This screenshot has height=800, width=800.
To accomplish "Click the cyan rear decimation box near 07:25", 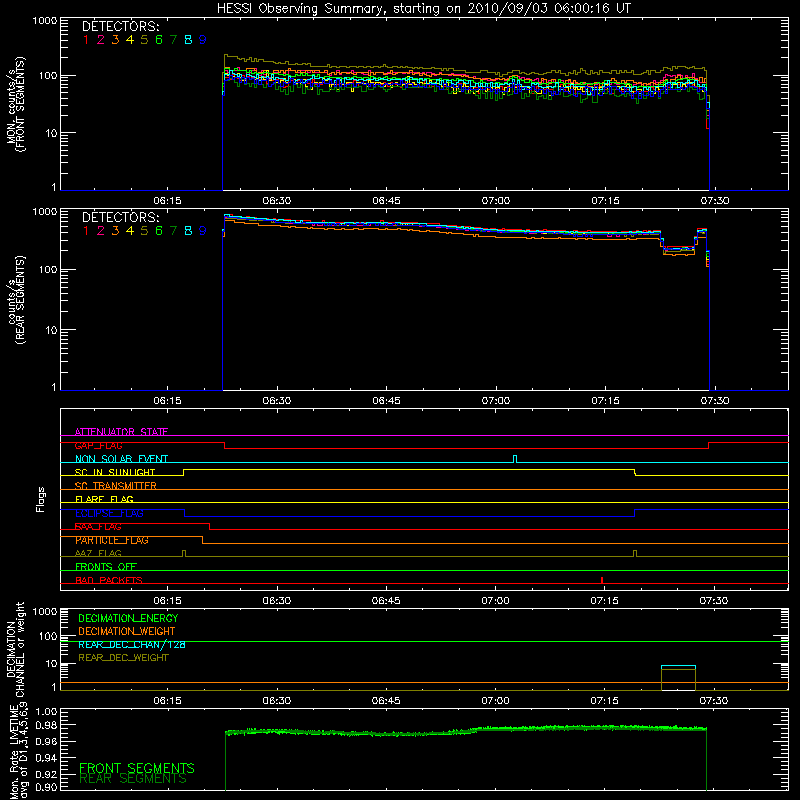I will point(678,667).
